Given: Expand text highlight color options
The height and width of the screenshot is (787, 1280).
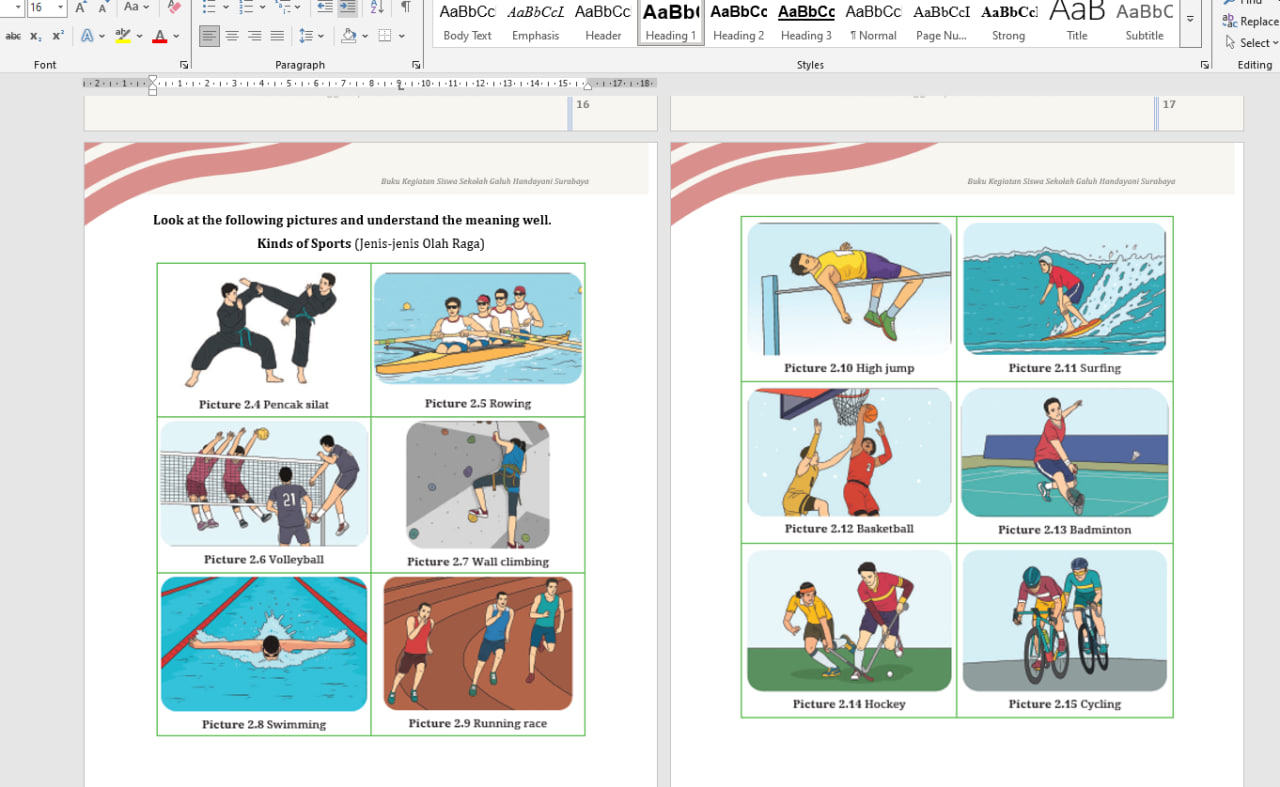Looking at the screenshot, I should (138, 36).
